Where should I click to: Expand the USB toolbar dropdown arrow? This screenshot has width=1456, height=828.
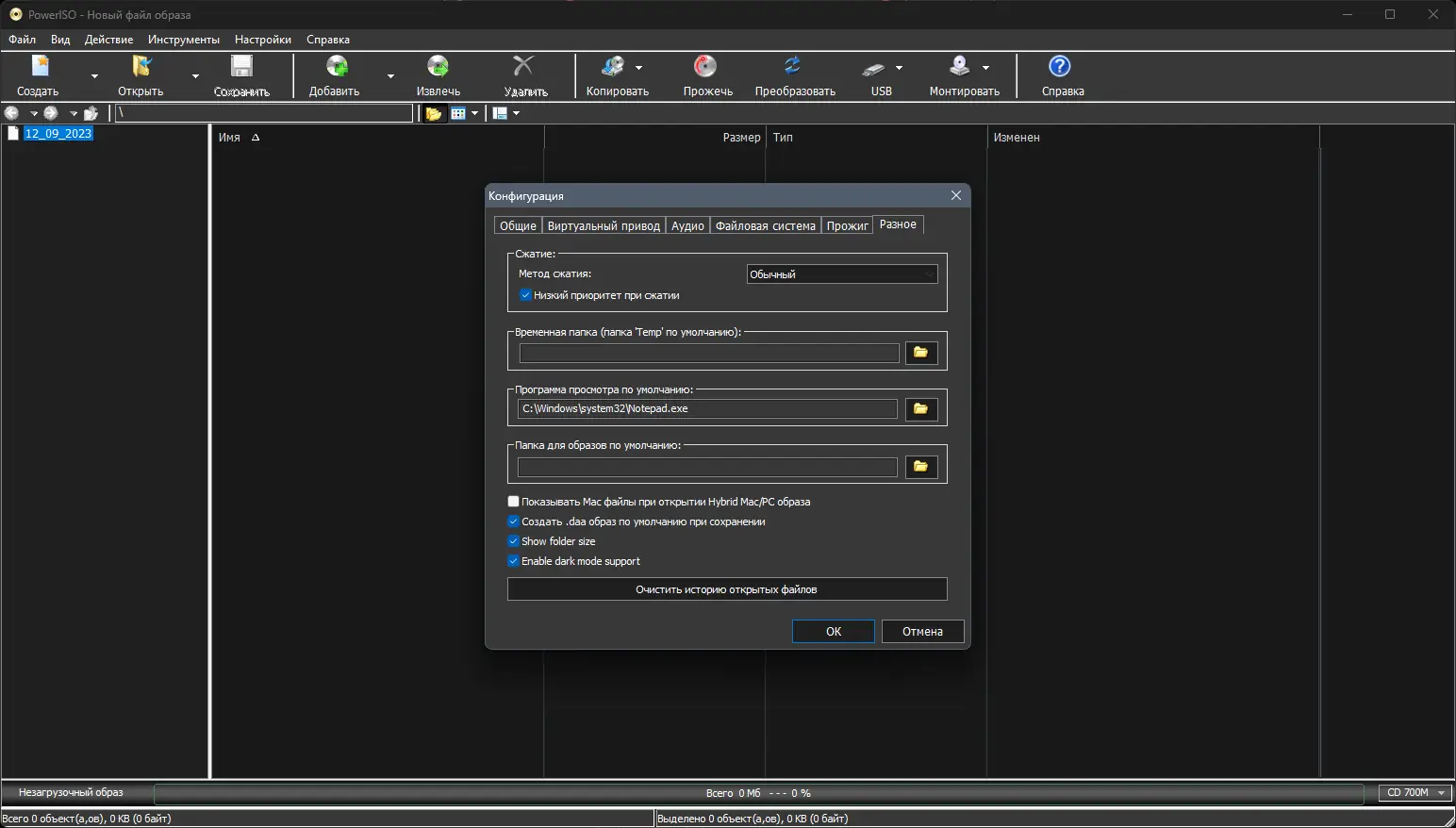pyautogui.click(x=900, y=68)
